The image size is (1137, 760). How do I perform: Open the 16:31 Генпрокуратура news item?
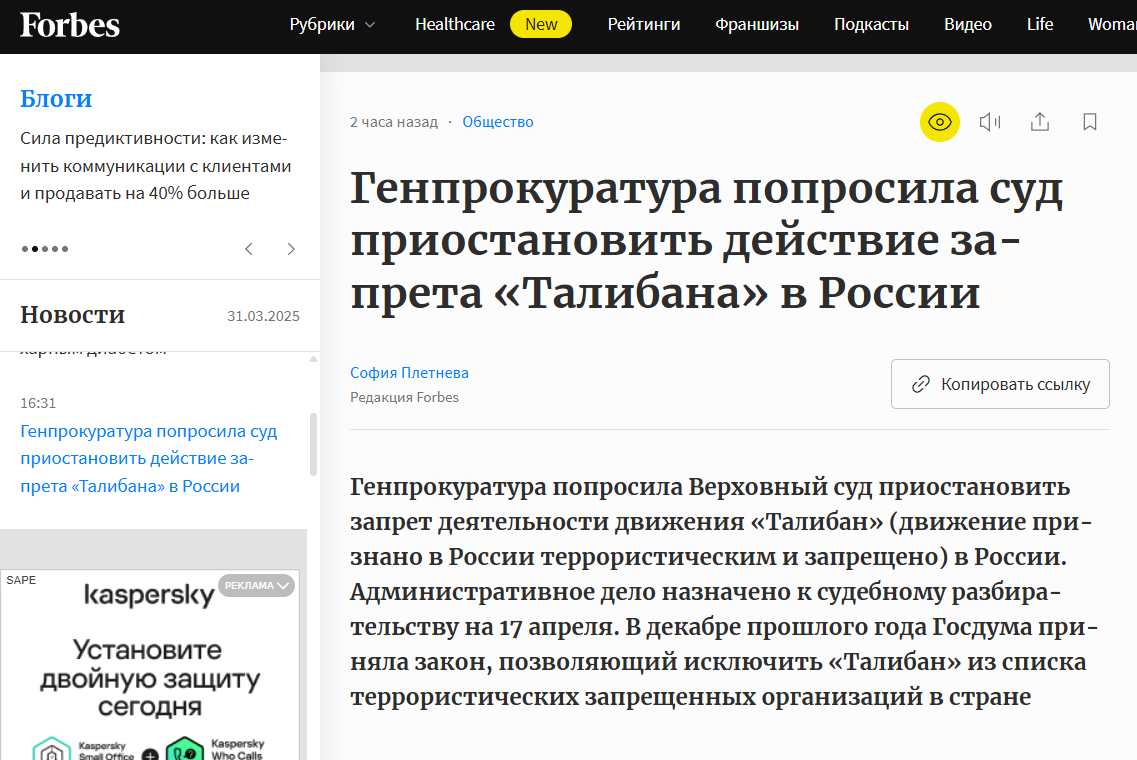[149, 459]
